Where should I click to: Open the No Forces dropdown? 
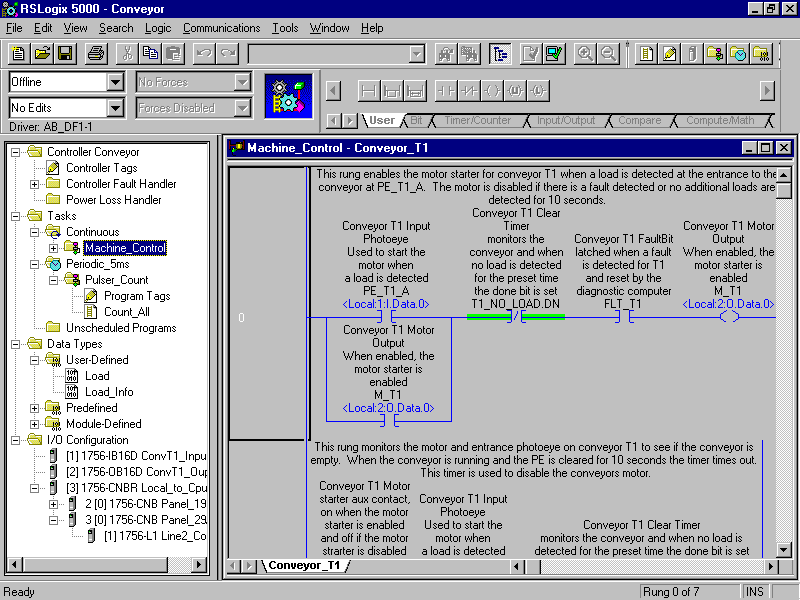(242, 82)
